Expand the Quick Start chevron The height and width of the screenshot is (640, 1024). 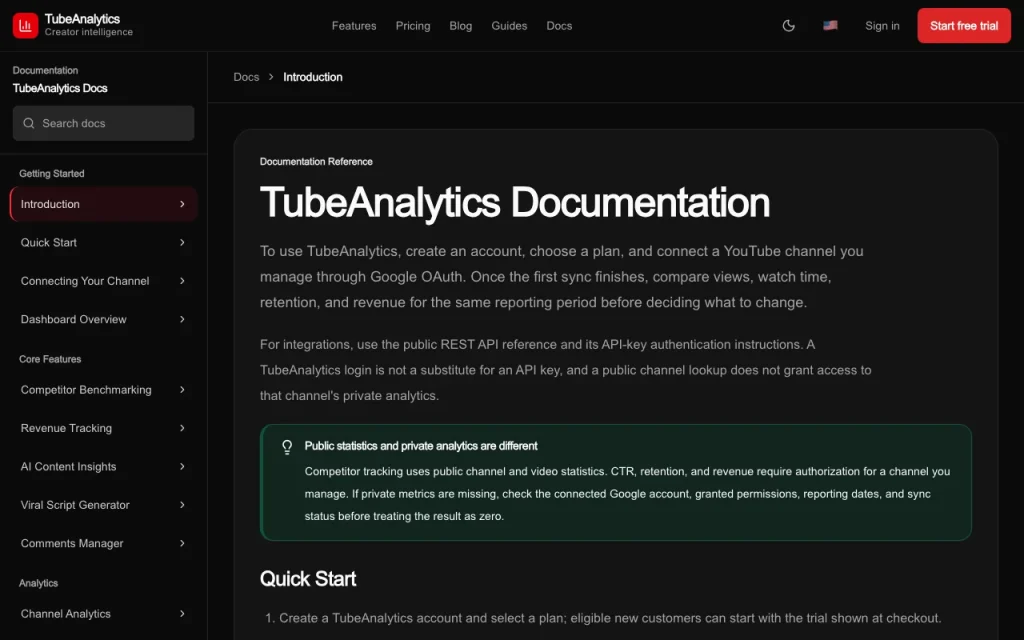pos(182,242)
